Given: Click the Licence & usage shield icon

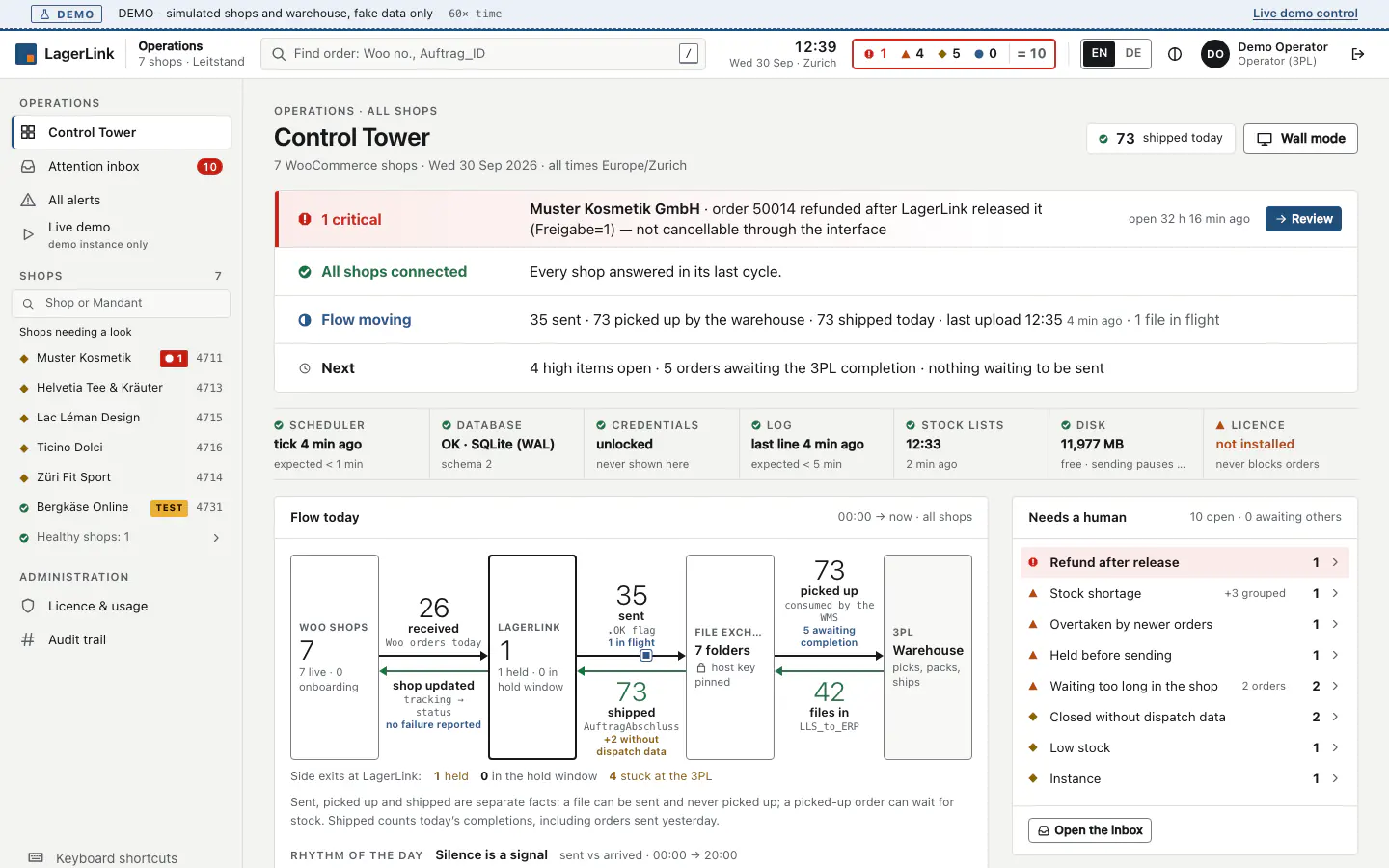Looking at the screenshot, I should [28, 606].
